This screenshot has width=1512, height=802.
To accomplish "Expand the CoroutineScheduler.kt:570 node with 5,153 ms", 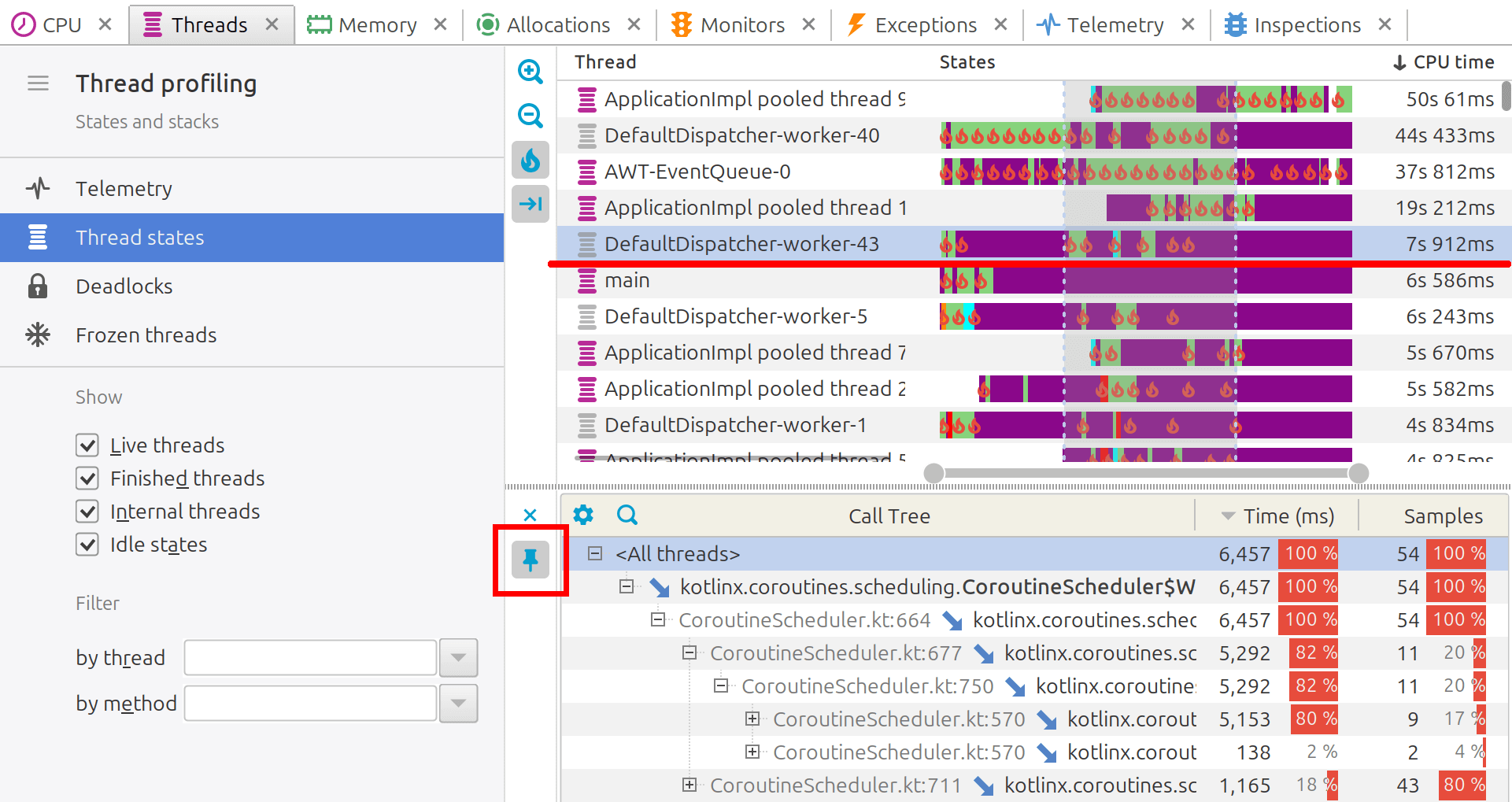I will click(x=752, y=719).
